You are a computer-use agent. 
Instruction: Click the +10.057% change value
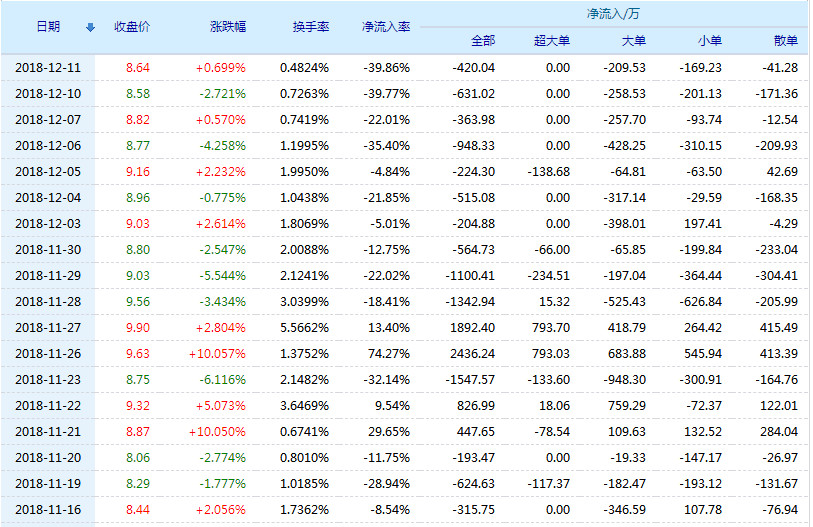(216, 353)
